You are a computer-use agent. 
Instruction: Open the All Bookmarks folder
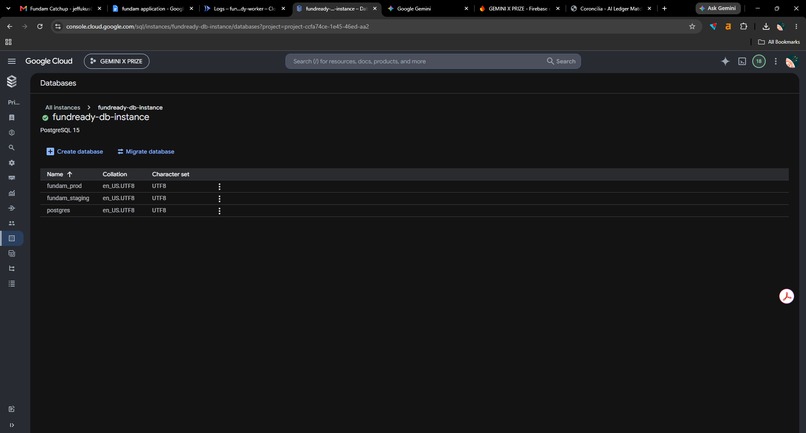(779, 42)
